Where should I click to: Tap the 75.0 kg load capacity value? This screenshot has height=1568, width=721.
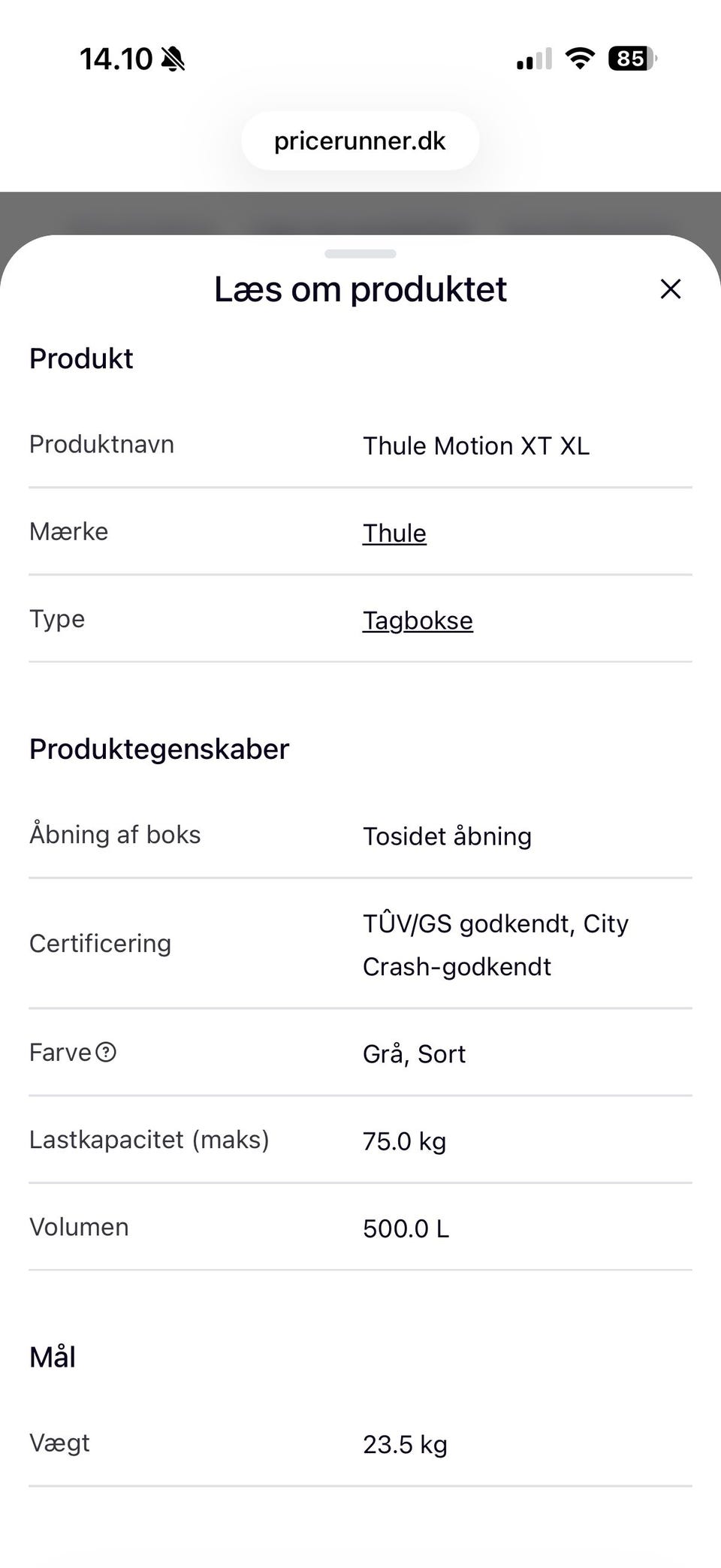404,1141
